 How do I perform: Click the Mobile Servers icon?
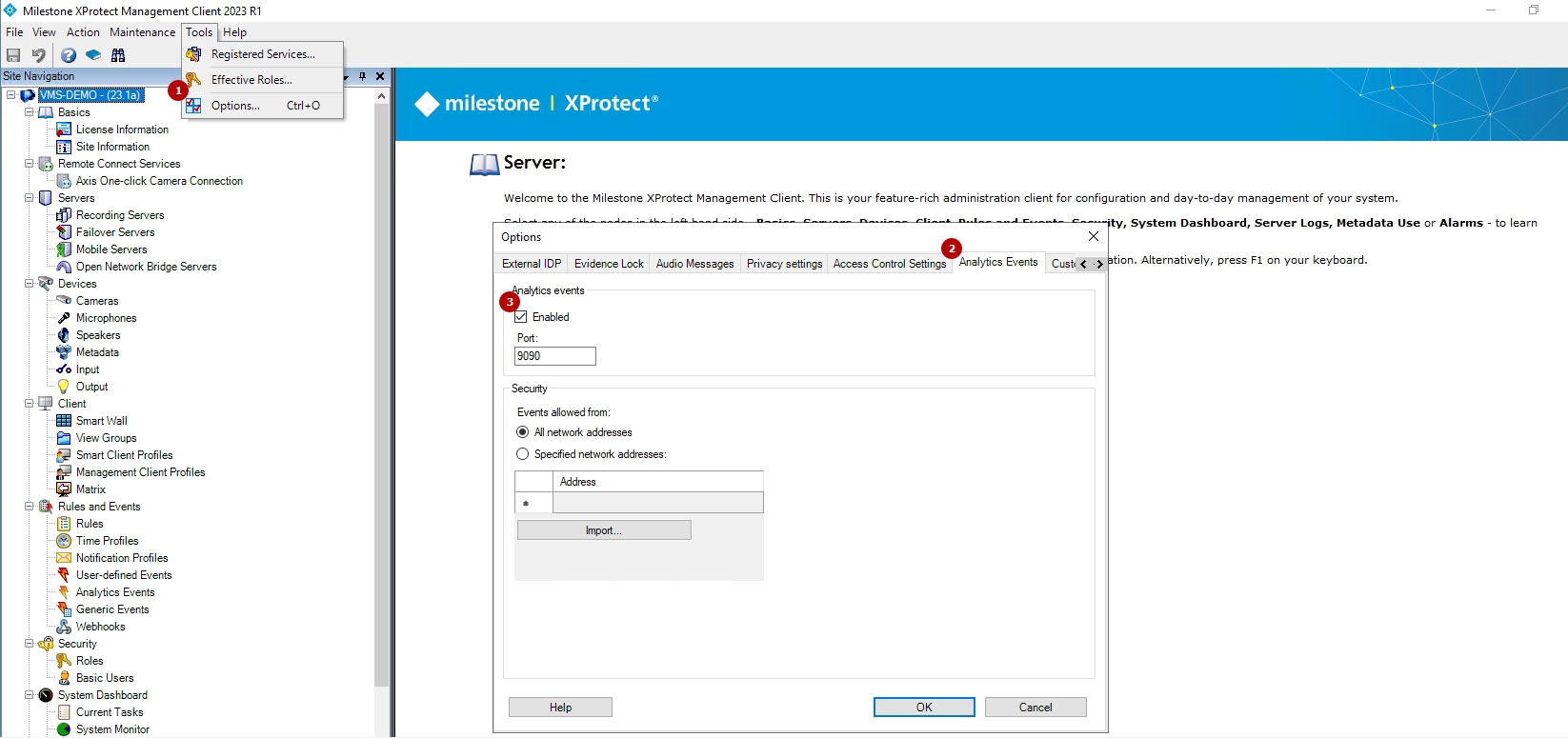click(64, 249)
